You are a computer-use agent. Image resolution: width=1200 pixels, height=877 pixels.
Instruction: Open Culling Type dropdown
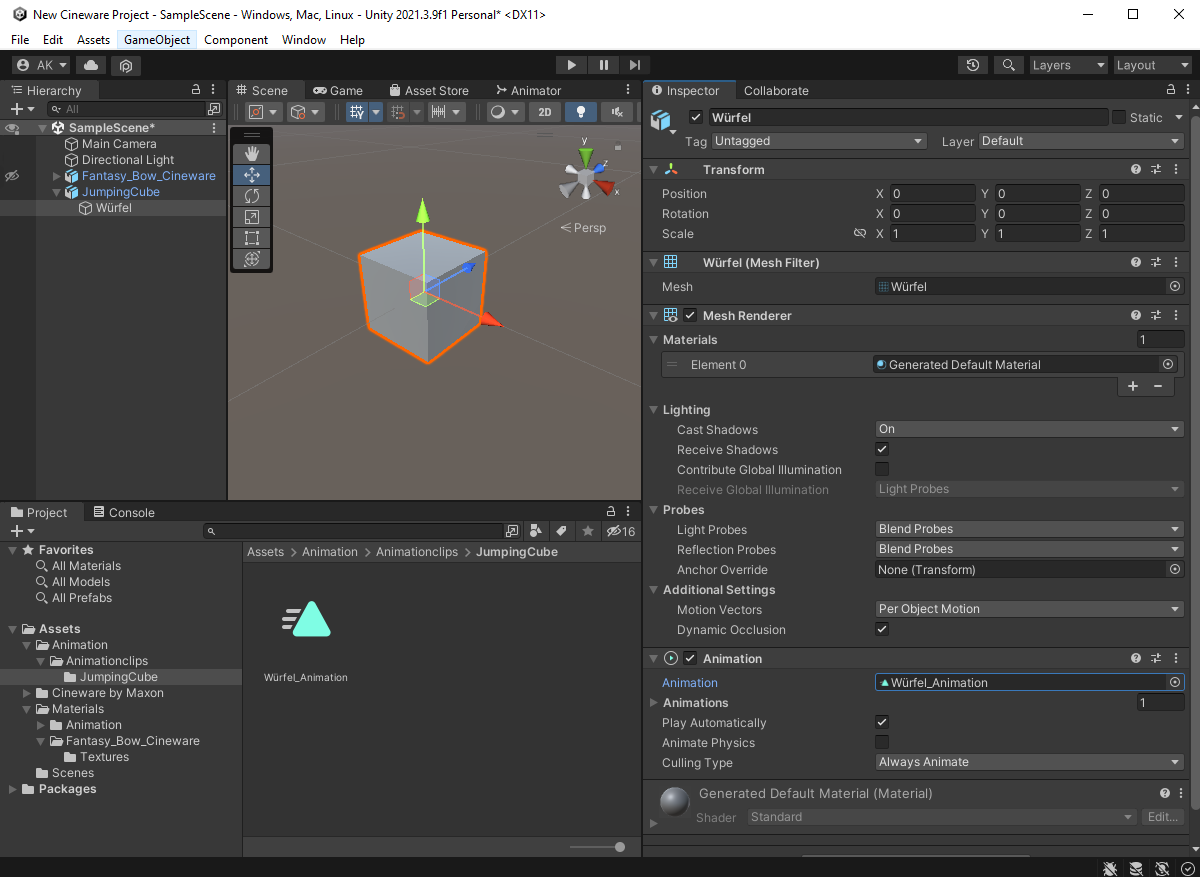pyautogui.click(x=1030, y=762)
